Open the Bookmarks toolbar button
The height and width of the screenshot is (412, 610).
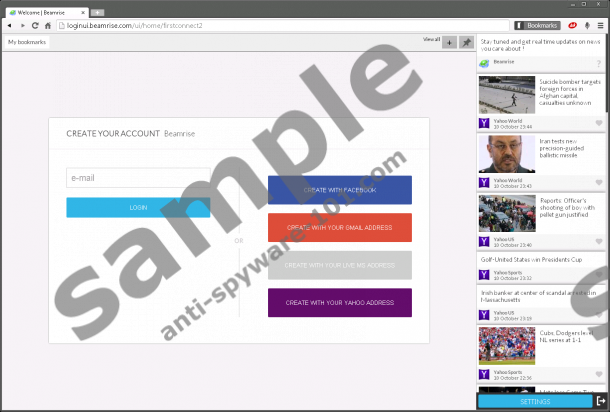538,25
